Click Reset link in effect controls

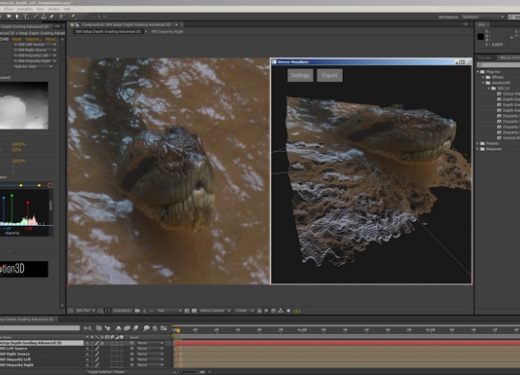(x=17, y=39)
